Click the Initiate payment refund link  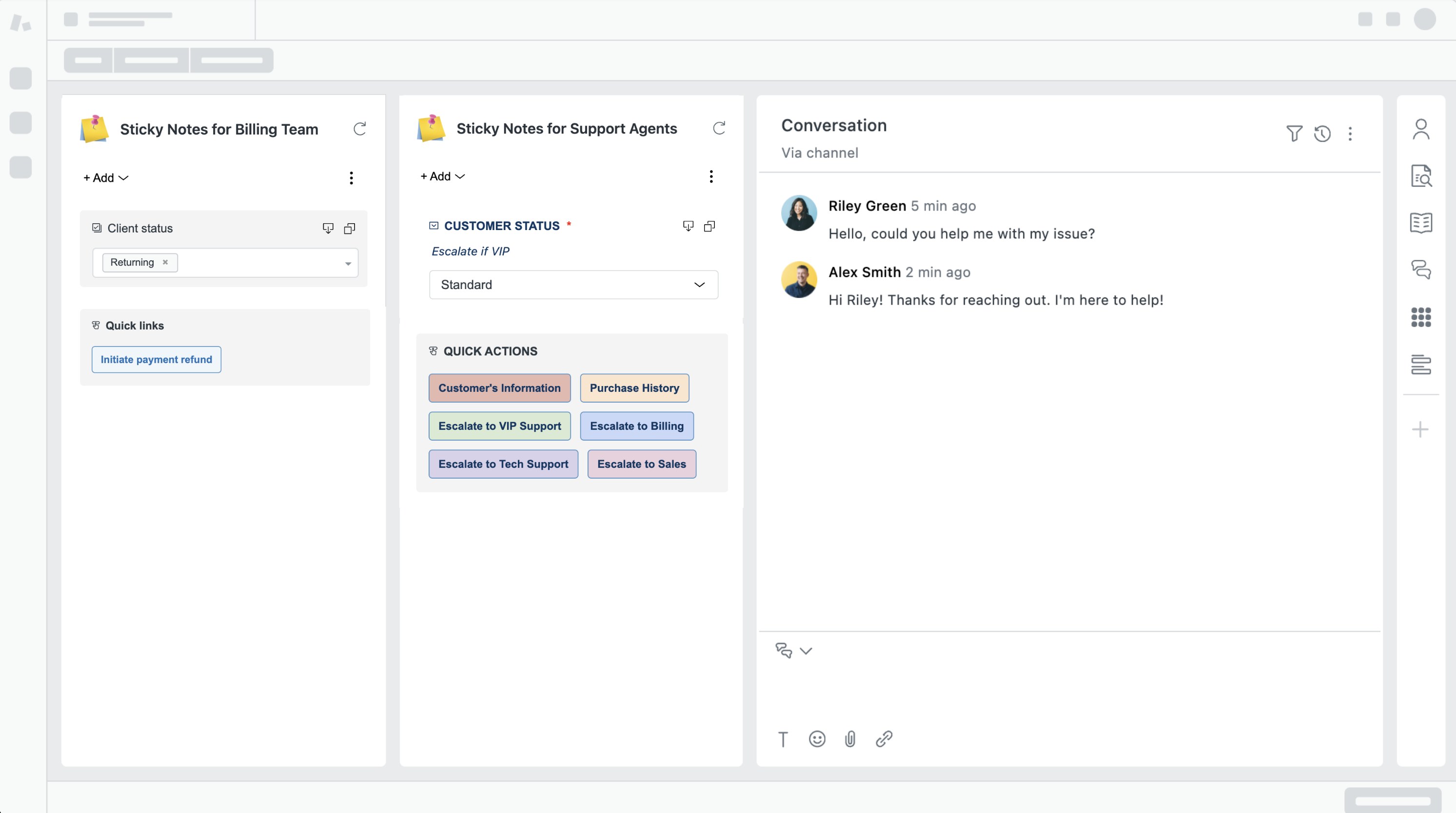tap(157, 359)
